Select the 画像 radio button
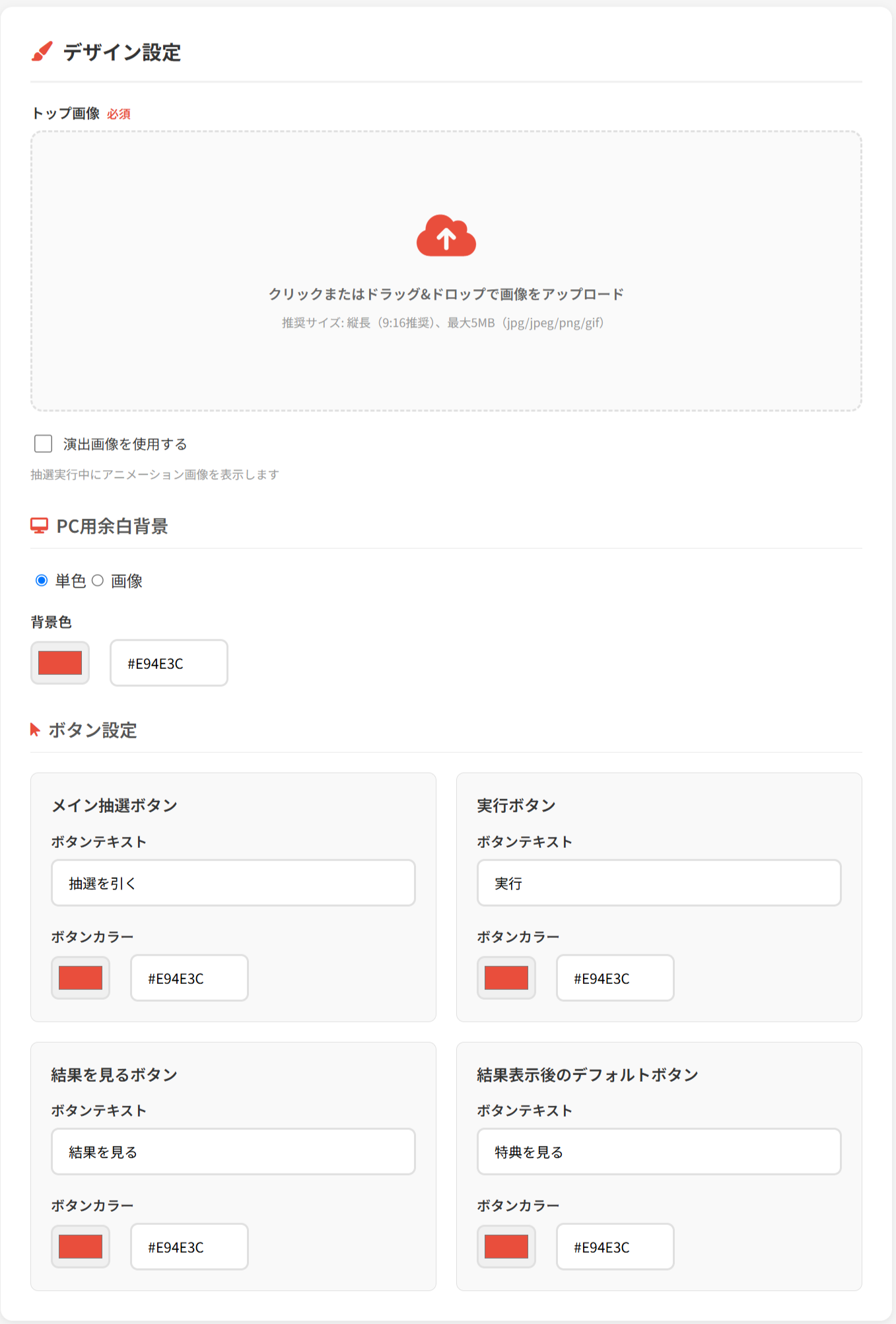The height and width of the screenshot is (1324, 896). (98, 580)
